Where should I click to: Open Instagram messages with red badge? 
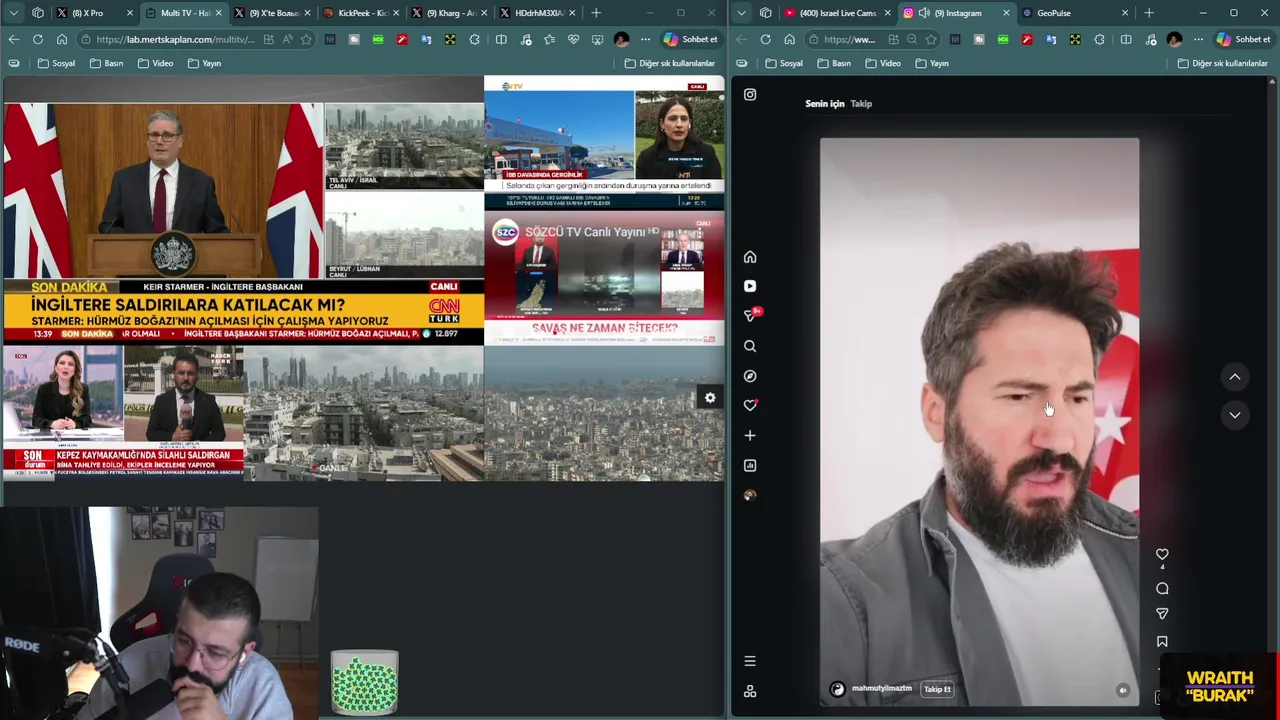tap(751, 315)
